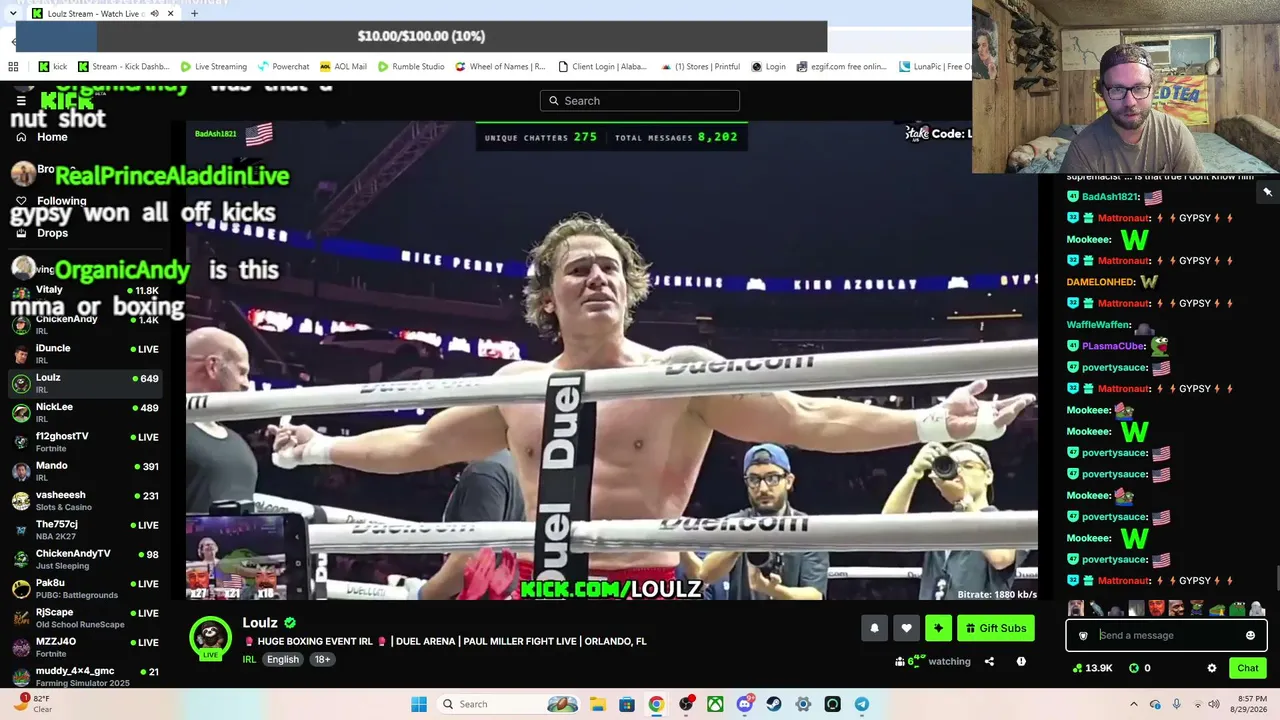This screenshot has width=1280, height=720.
Task: Click the pinned message icon in chat
Action: 1268,192
